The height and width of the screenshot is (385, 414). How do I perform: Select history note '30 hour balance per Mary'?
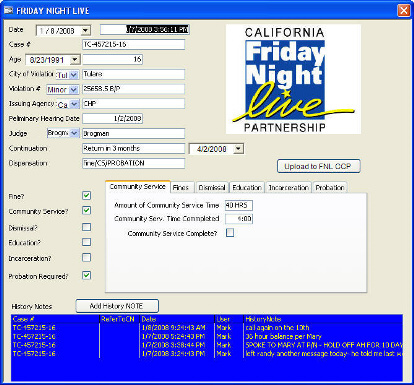283,336
